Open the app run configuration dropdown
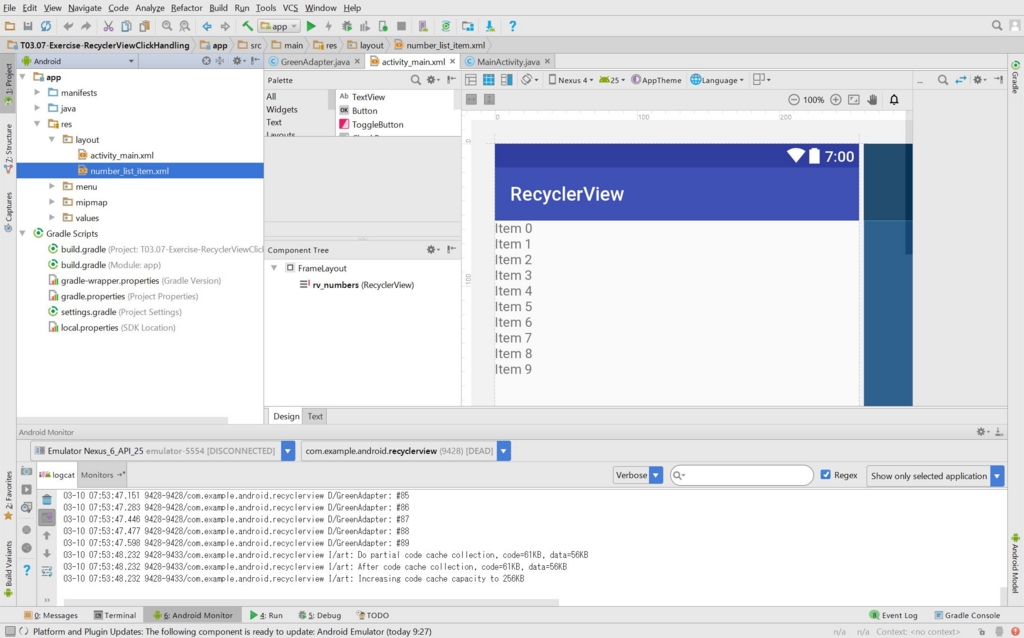The height and width of the screenshot is (638, 1024). pyautogui.click(x=279, y=26)
